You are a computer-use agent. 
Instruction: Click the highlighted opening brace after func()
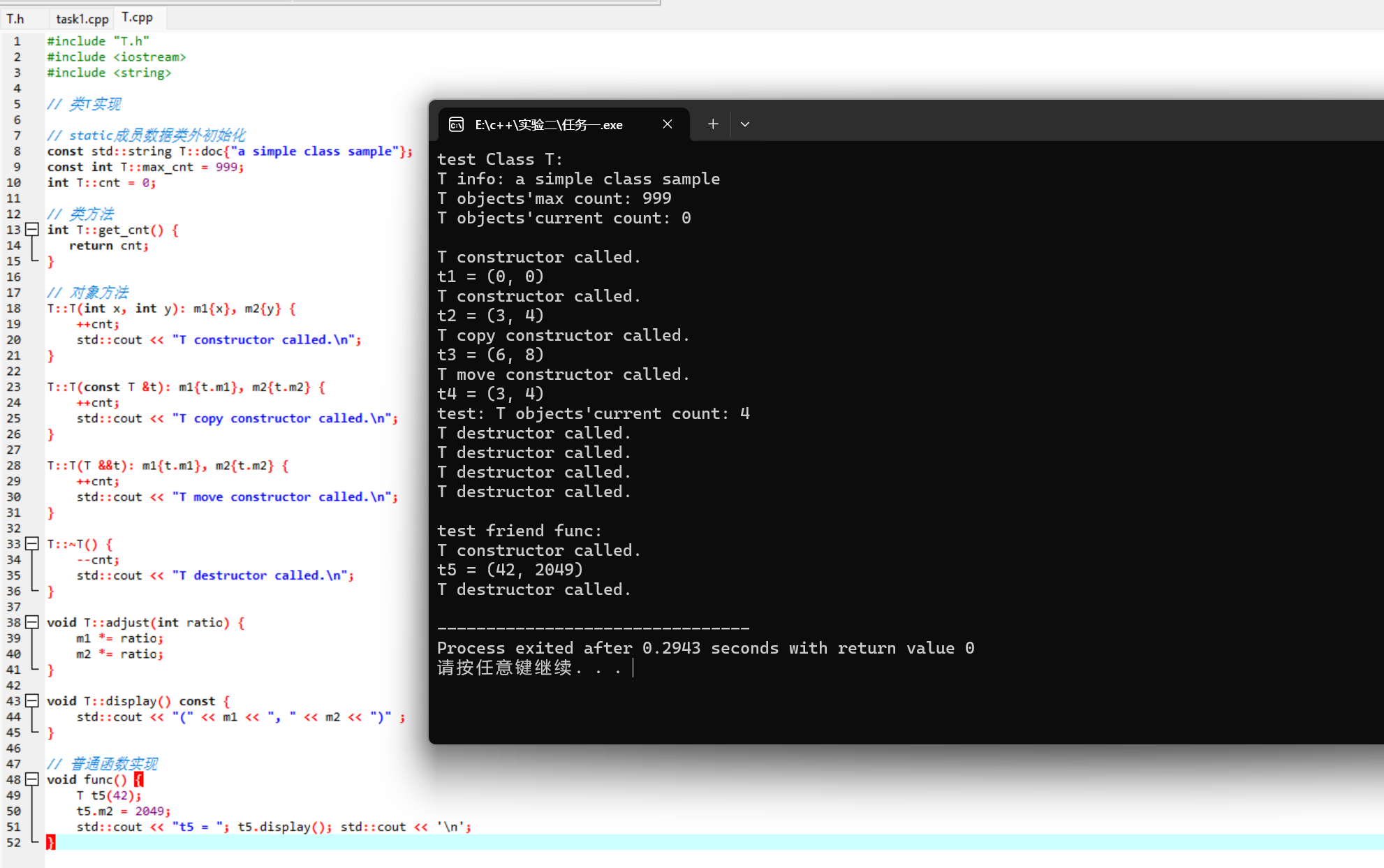pyautogui.click(x=139, y=779)
